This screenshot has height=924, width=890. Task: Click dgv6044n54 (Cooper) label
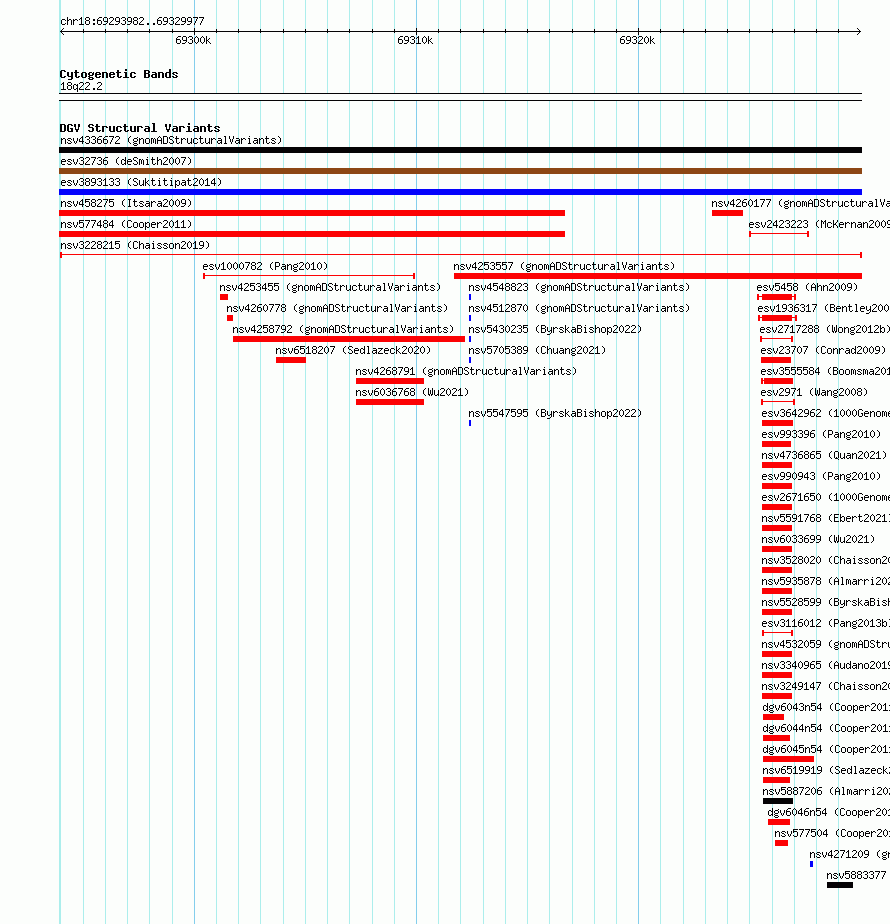click(x=826, y=728)
